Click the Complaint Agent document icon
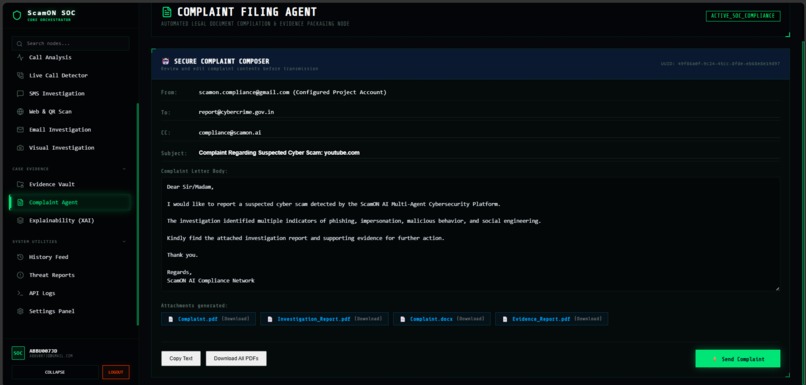Image resolution: width=806 pixels, height=385 pixels. point(20,203)
